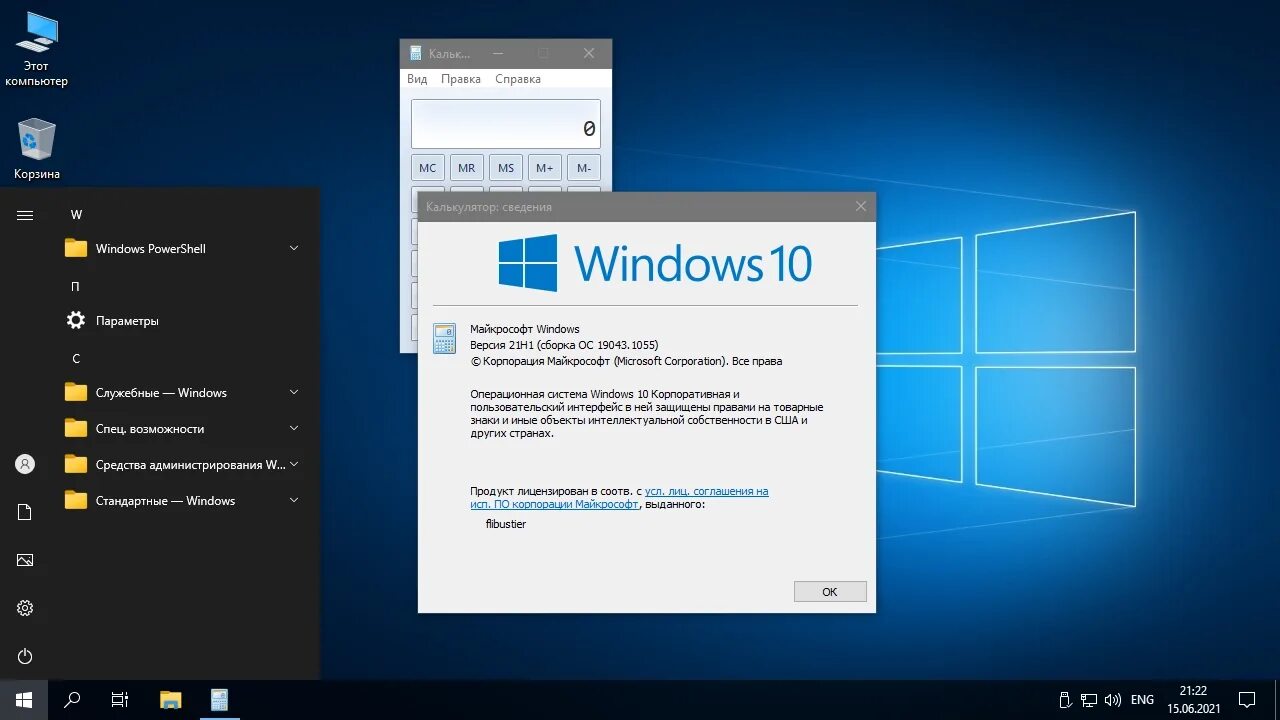Image resolution: width=1280 pixels, height=720 pixels.
Task: Click the MC memory clear button
Action: 428,168
